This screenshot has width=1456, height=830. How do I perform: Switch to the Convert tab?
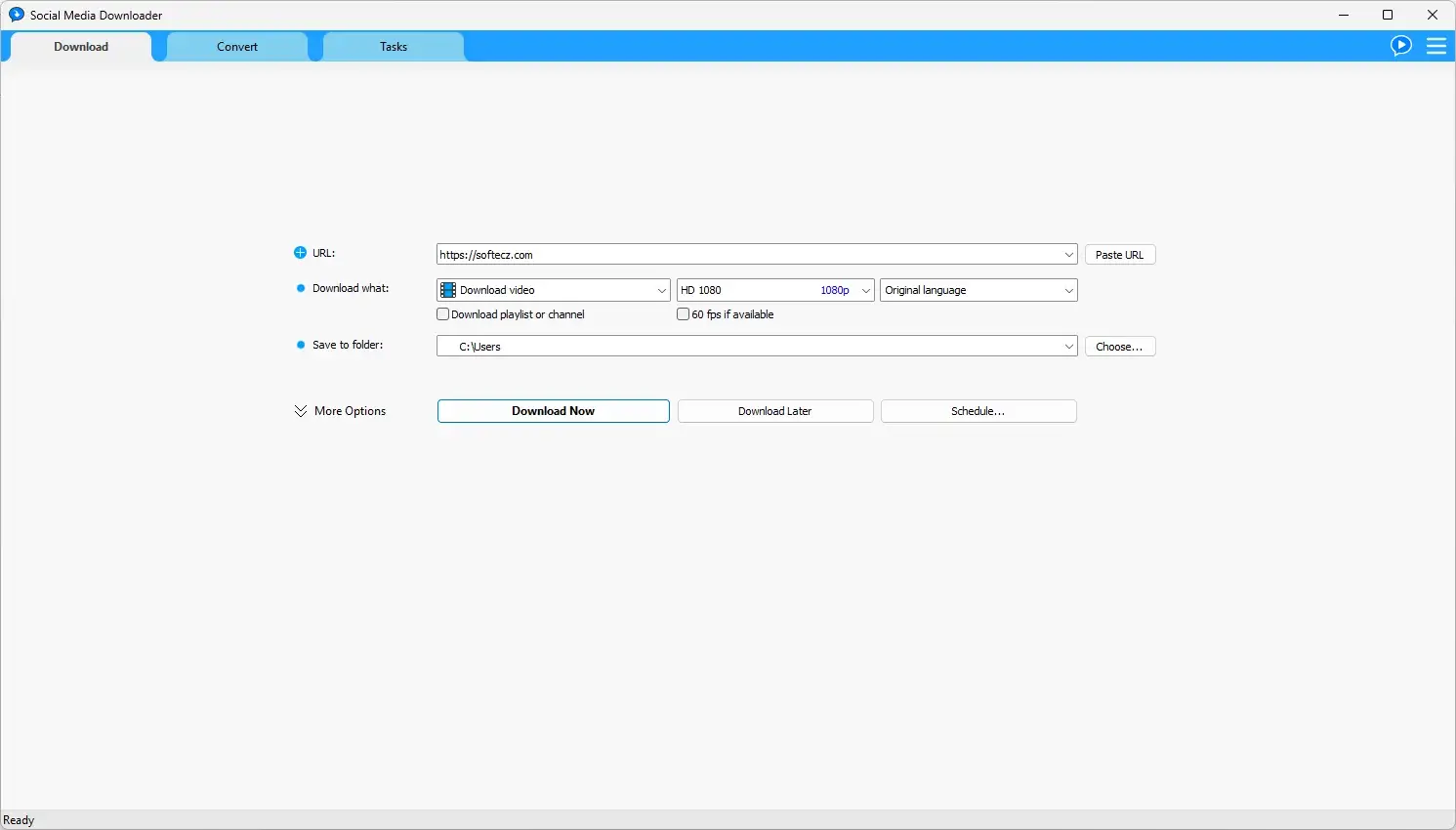pos(237,47)
